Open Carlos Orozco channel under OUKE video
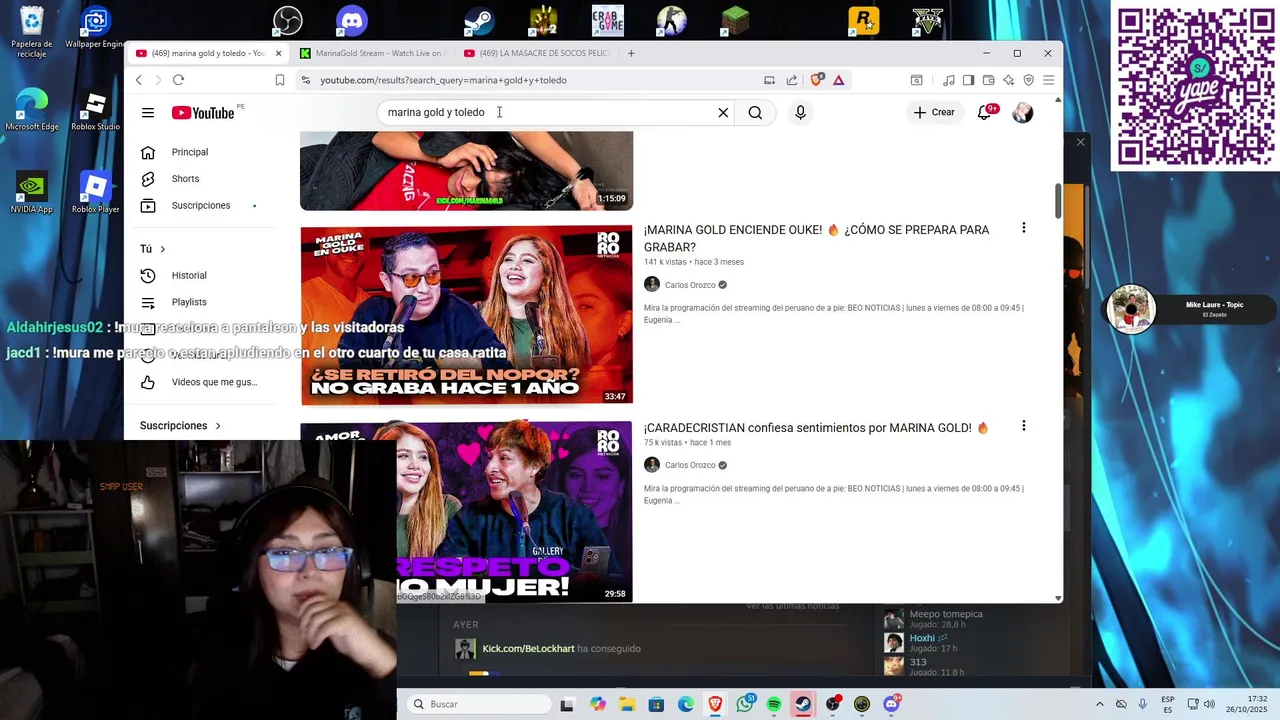The image size is (1280, 720). 690,285
